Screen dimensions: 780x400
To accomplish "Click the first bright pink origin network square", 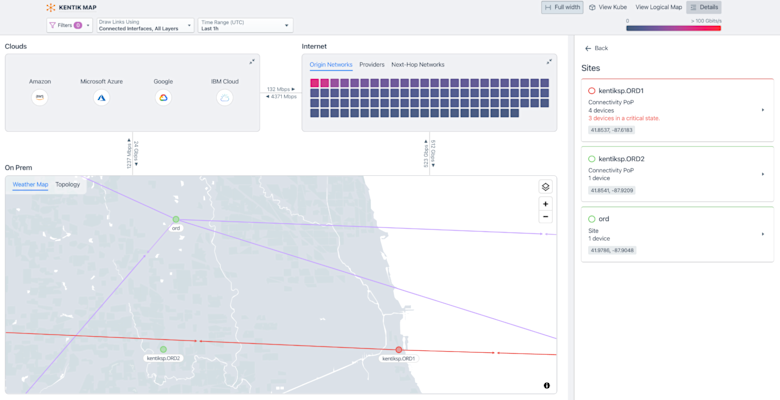I will click(314, 83).
